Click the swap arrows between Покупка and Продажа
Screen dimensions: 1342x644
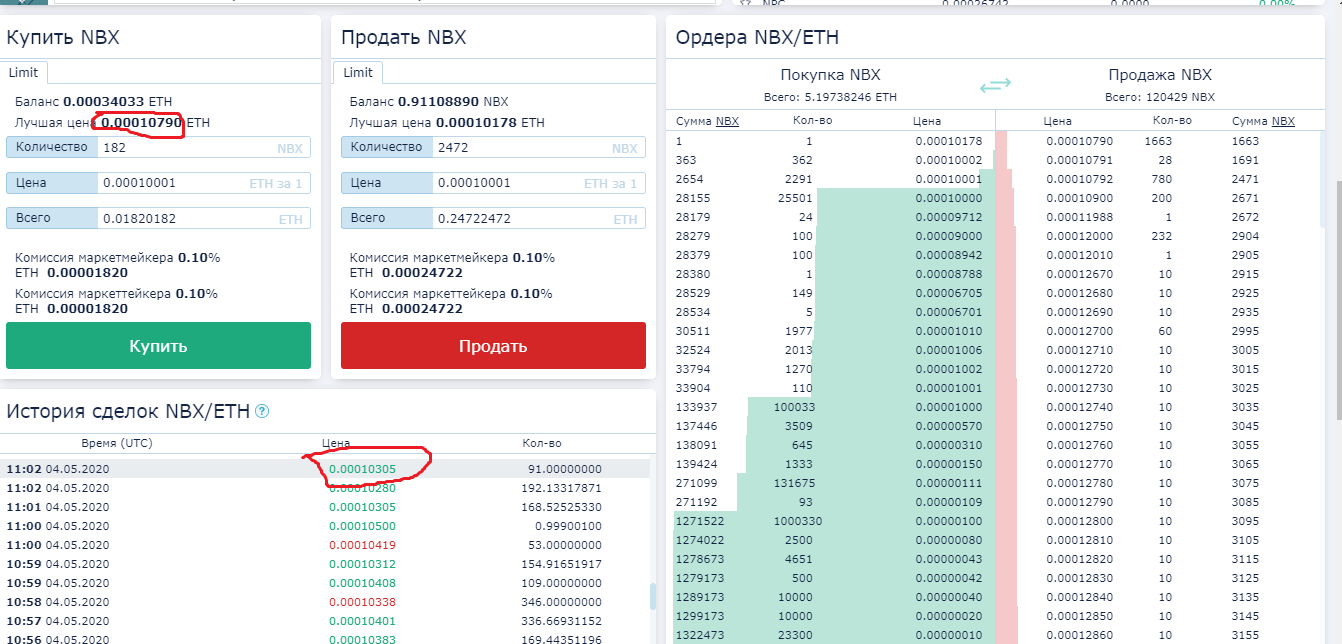[995, 85]
